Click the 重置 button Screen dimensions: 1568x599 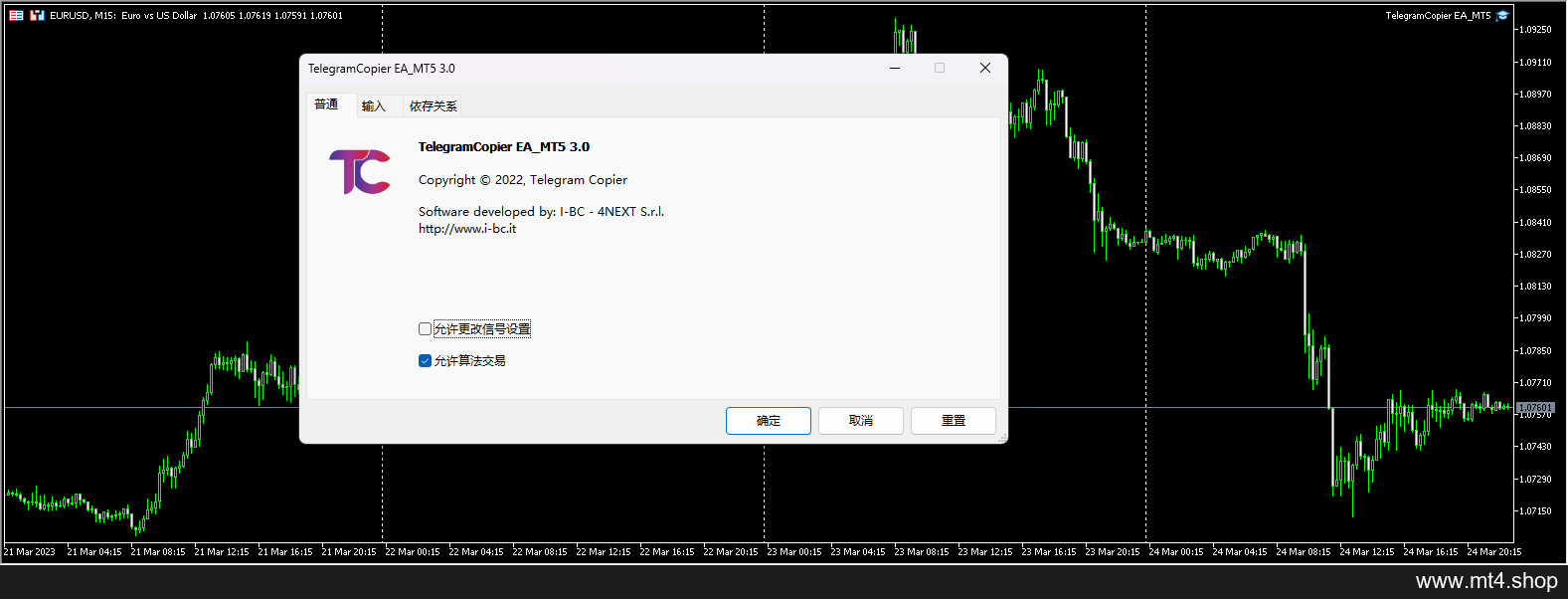954,421
